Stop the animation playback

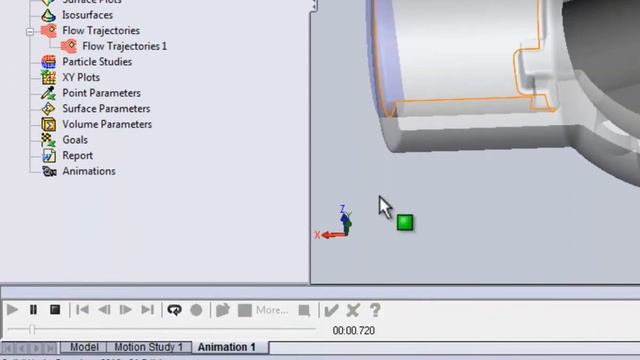[55, 310]
